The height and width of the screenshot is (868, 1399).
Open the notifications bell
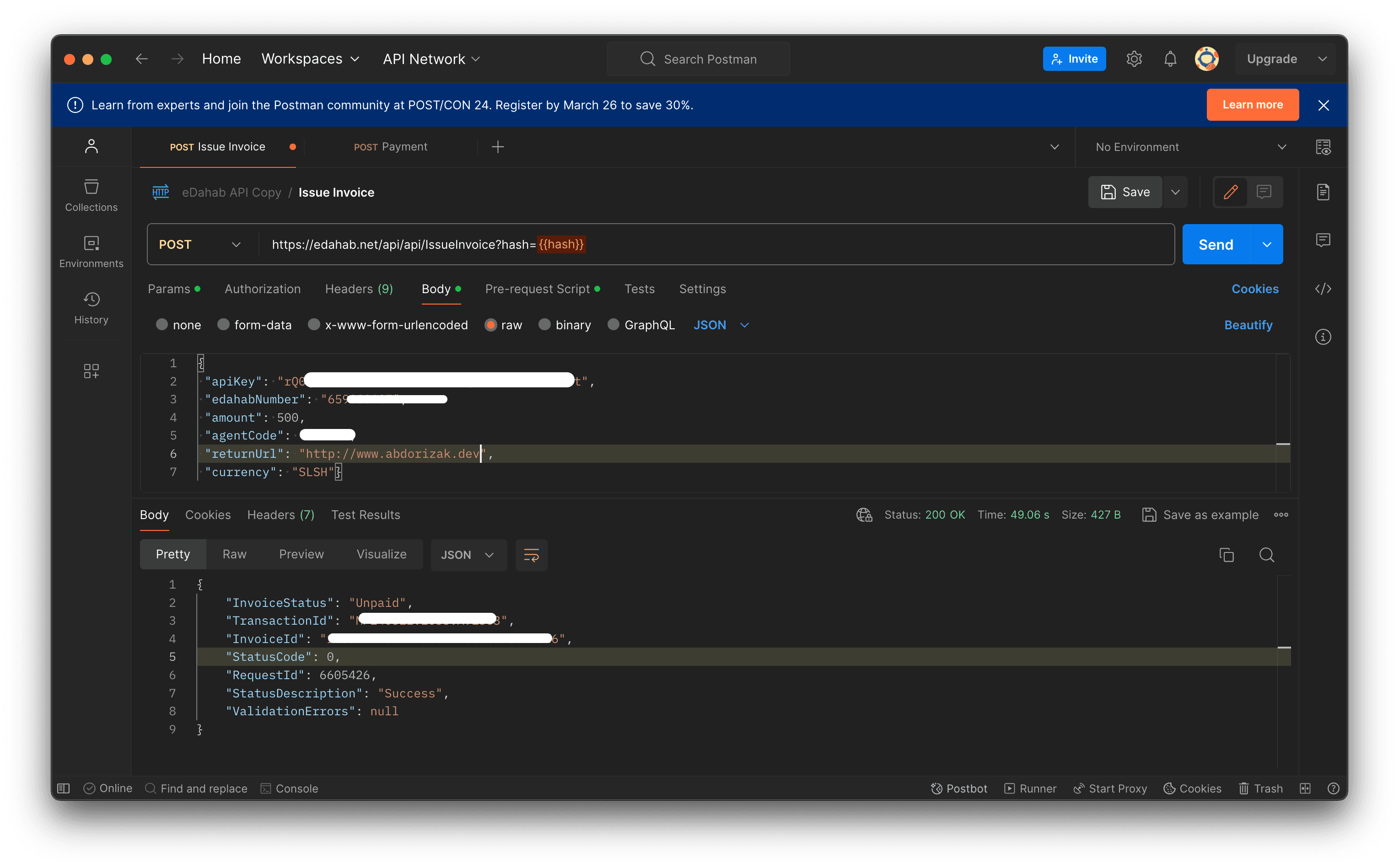(x=1170, y=59)
